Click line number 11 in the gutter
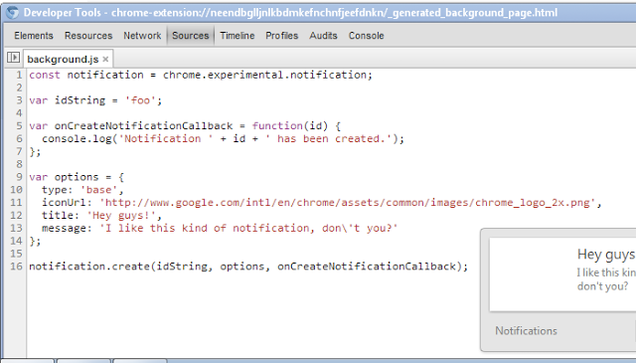Viewport: 636px width, 363px height. pyautogui.click(x=16, y=202)
